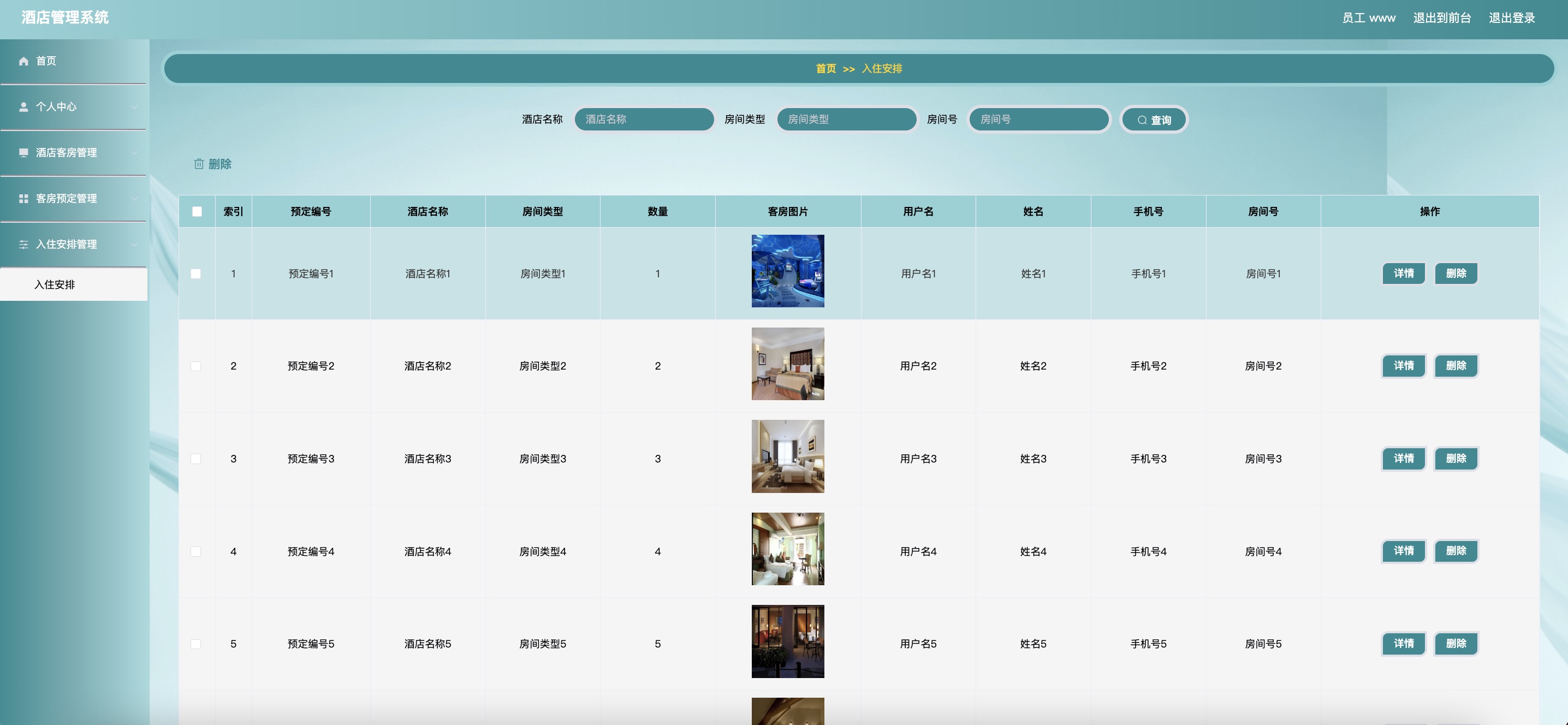Open 详情 for row 预定编号5

(x=1404, y=644)
